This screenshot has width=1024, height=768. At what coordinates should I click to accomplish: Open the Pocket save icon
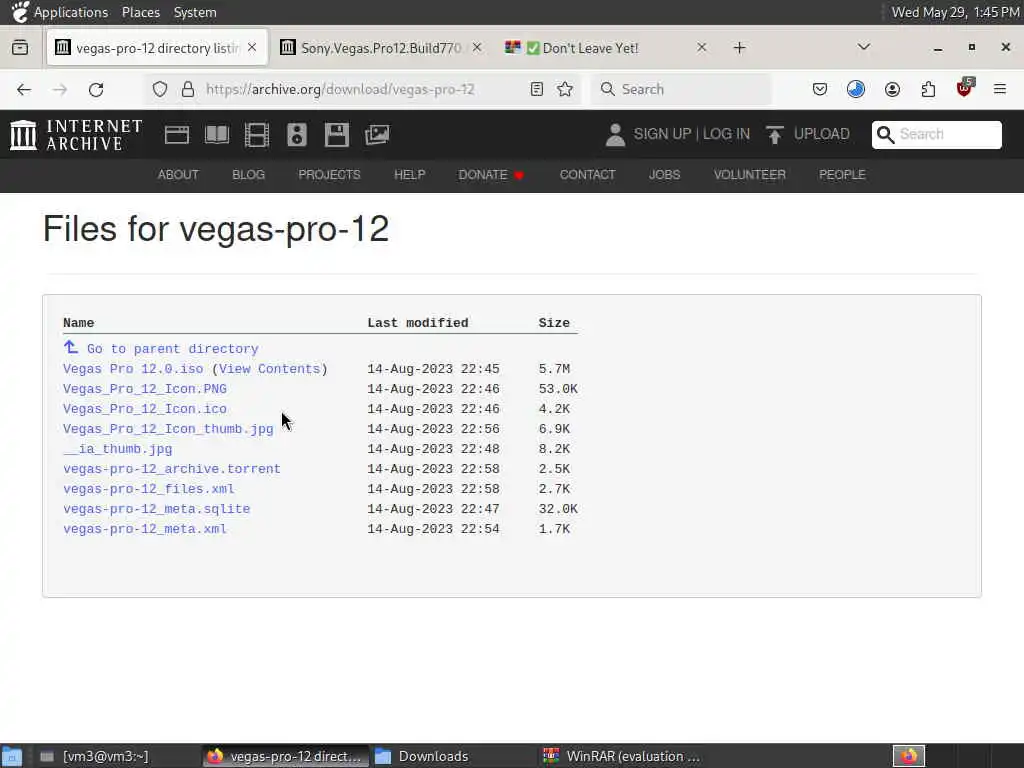[x=820, y=89]
